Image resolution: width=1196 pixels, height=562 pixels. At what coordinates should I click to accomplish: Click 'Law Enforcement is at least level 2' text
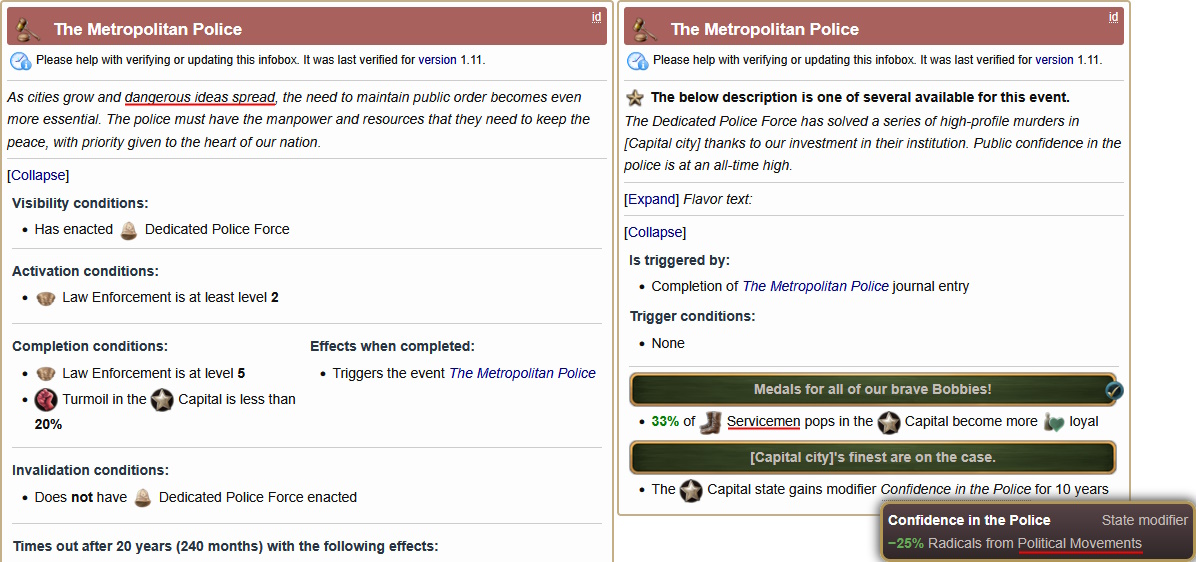click(x=170, y=297)
